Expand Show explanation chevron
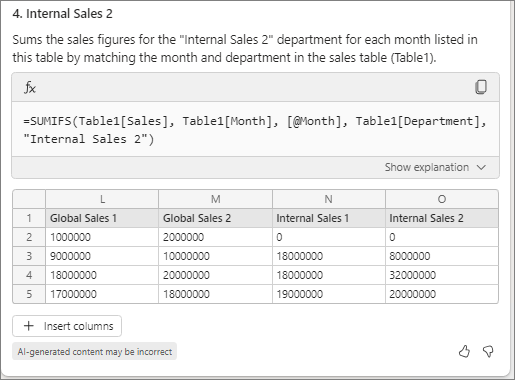This screenshot has width=515, height=380. pyautogui.click(x=481, y=167)
